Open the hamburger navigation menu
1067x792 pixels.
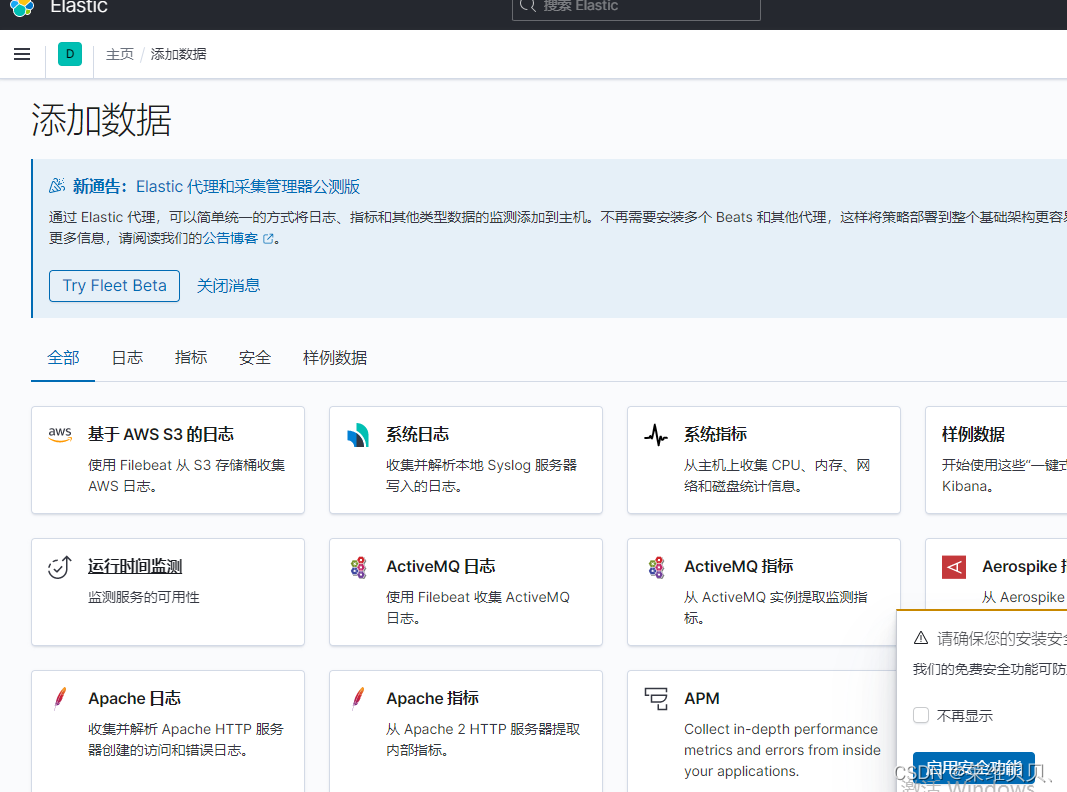point(22,54)
